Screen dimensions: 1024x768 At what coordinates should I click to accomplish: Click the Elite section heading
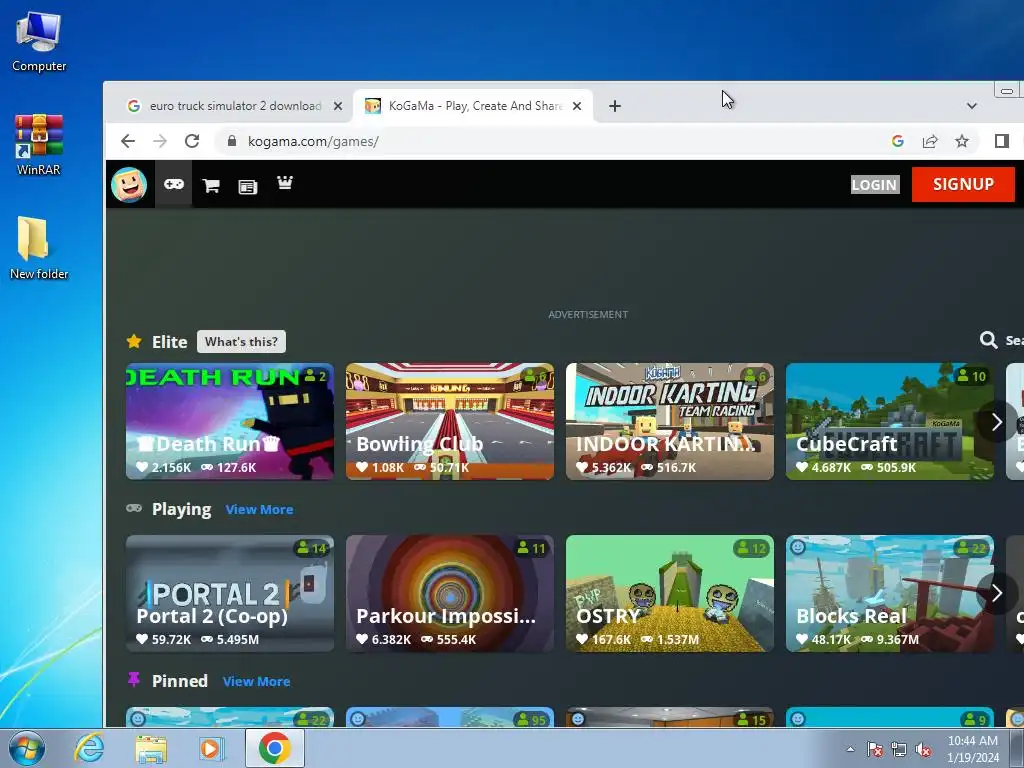[169, 342]
